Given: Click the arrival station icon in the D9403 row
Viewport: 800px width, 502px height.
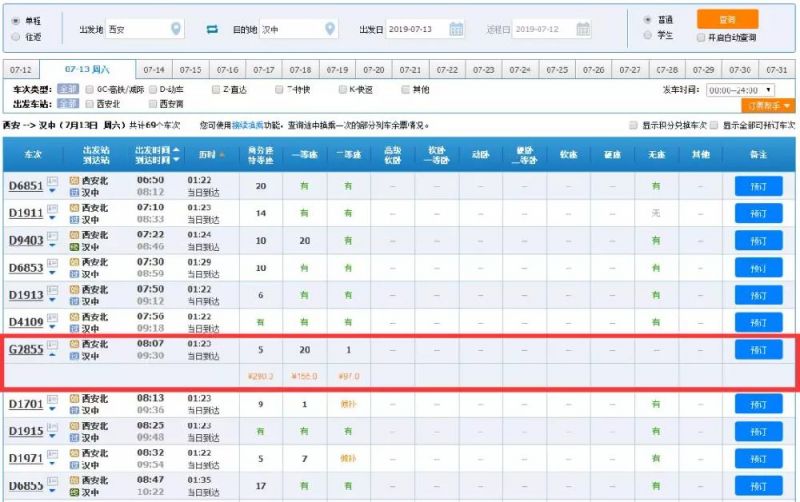Looking at the screenshot, I should tap(74, 247).
